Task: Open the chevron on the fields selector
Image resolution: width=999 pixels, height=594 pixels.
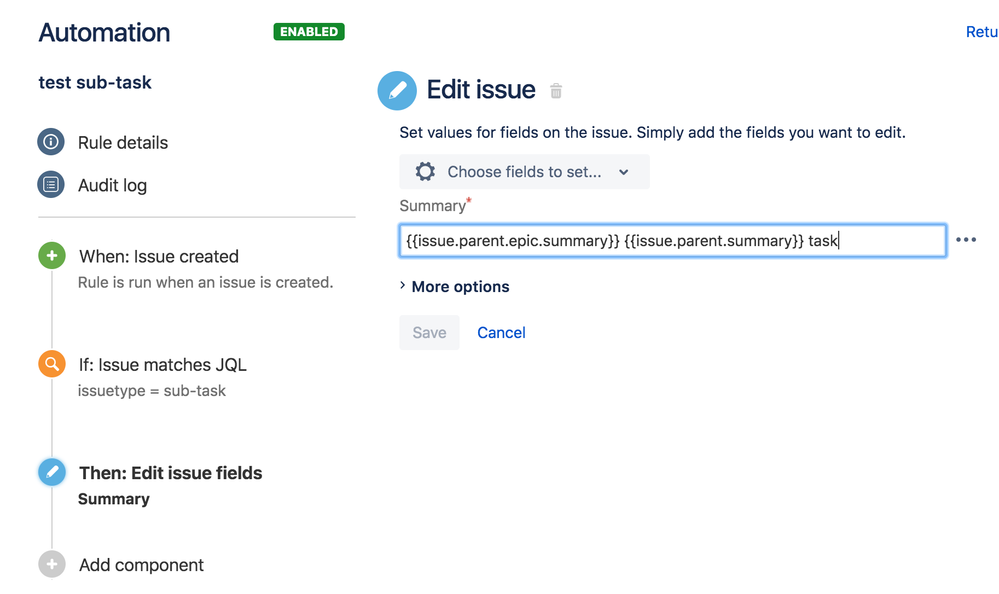Action: point(623,171)
